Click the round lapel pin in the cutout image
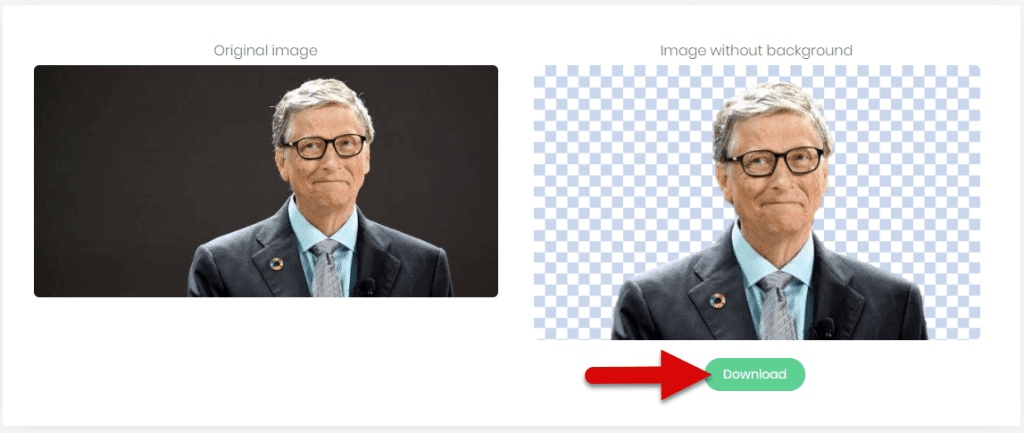 (717, 300)
